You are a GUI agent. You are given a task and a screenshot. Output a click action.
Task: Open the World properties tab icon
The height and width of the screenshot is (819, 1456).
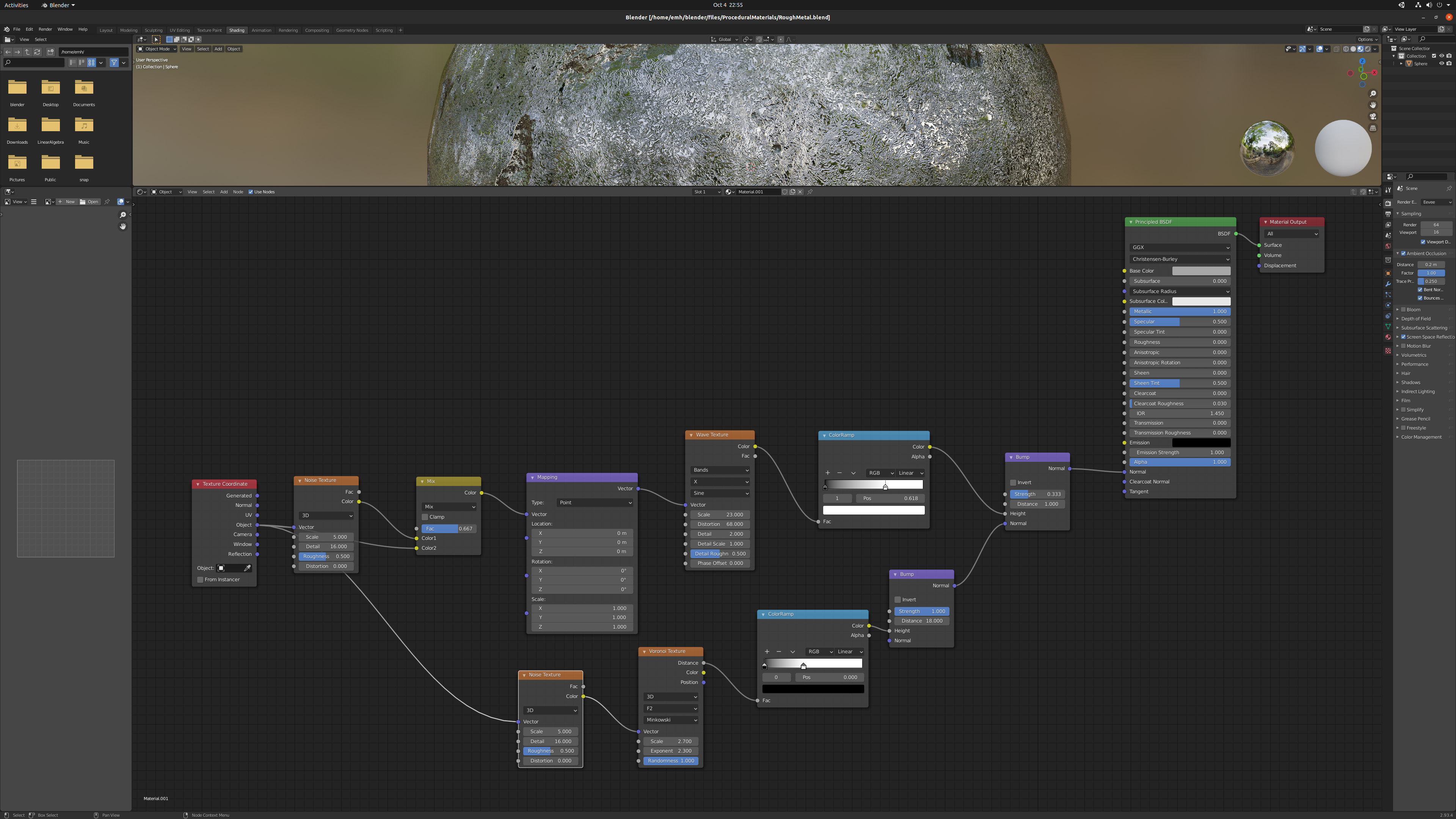(1388, 246)
